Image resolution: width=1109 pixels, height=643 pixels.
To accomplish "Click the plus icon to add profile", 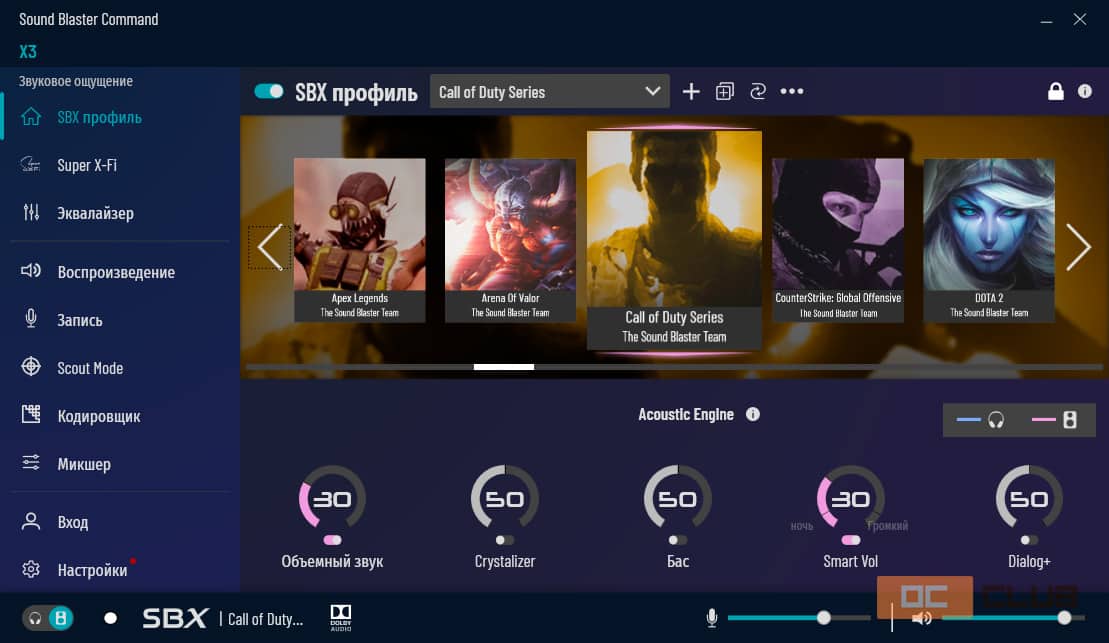I will (691, 92).
